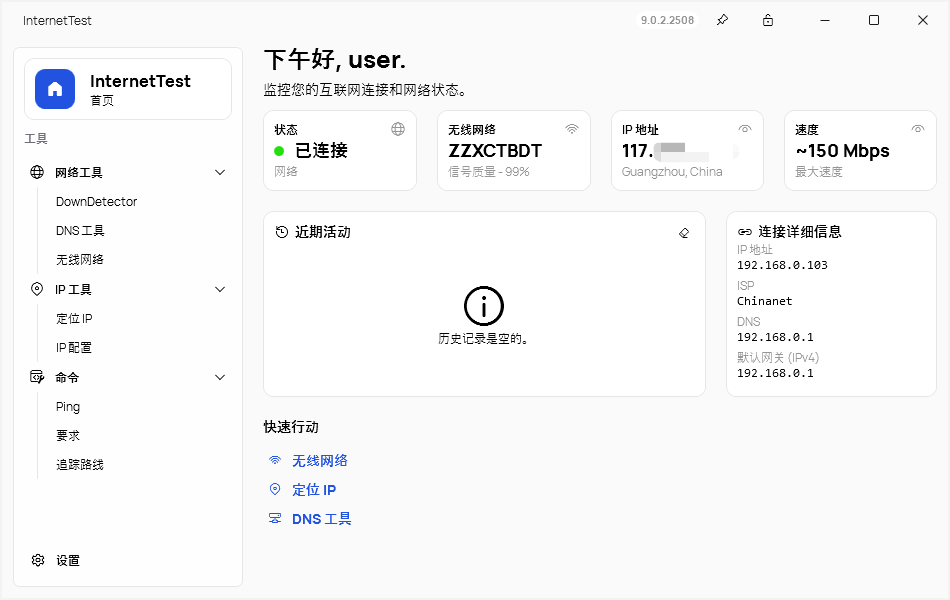
Task: Click the pin window icon in title bar
Action: point(722,20)
